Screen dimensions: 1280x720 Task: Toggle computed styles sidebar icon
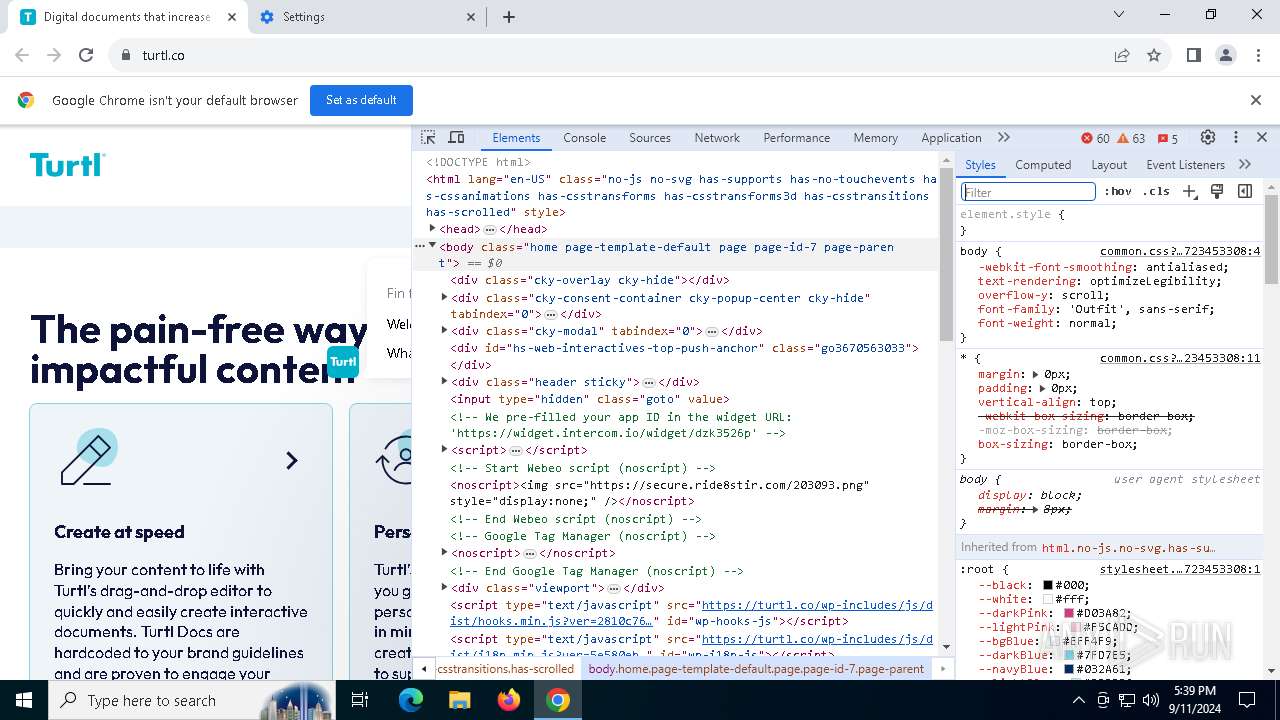click(x=1245, y=191)
